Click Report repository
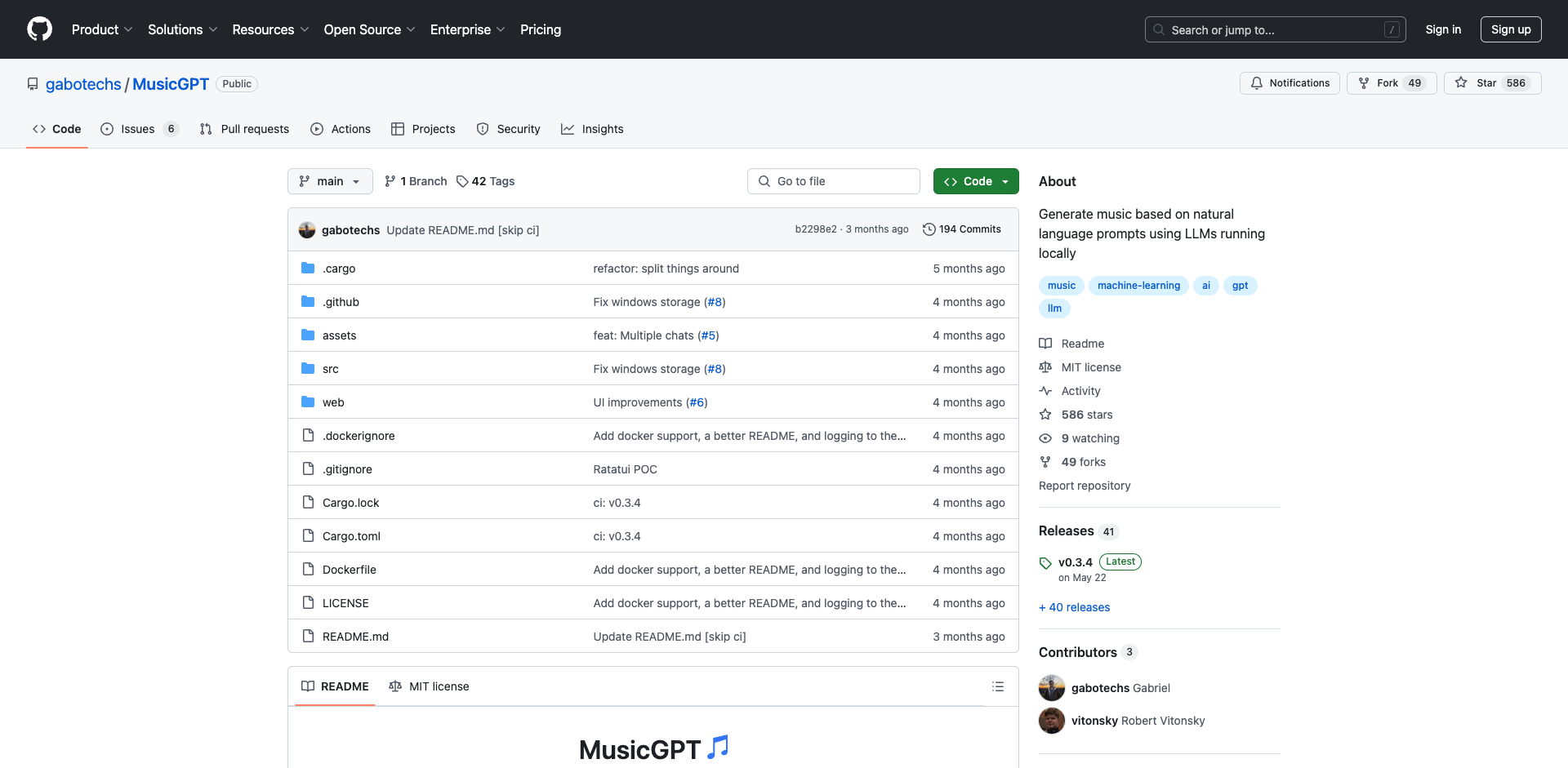This screenshot has width=1568, height=768. coord(1085,486)
